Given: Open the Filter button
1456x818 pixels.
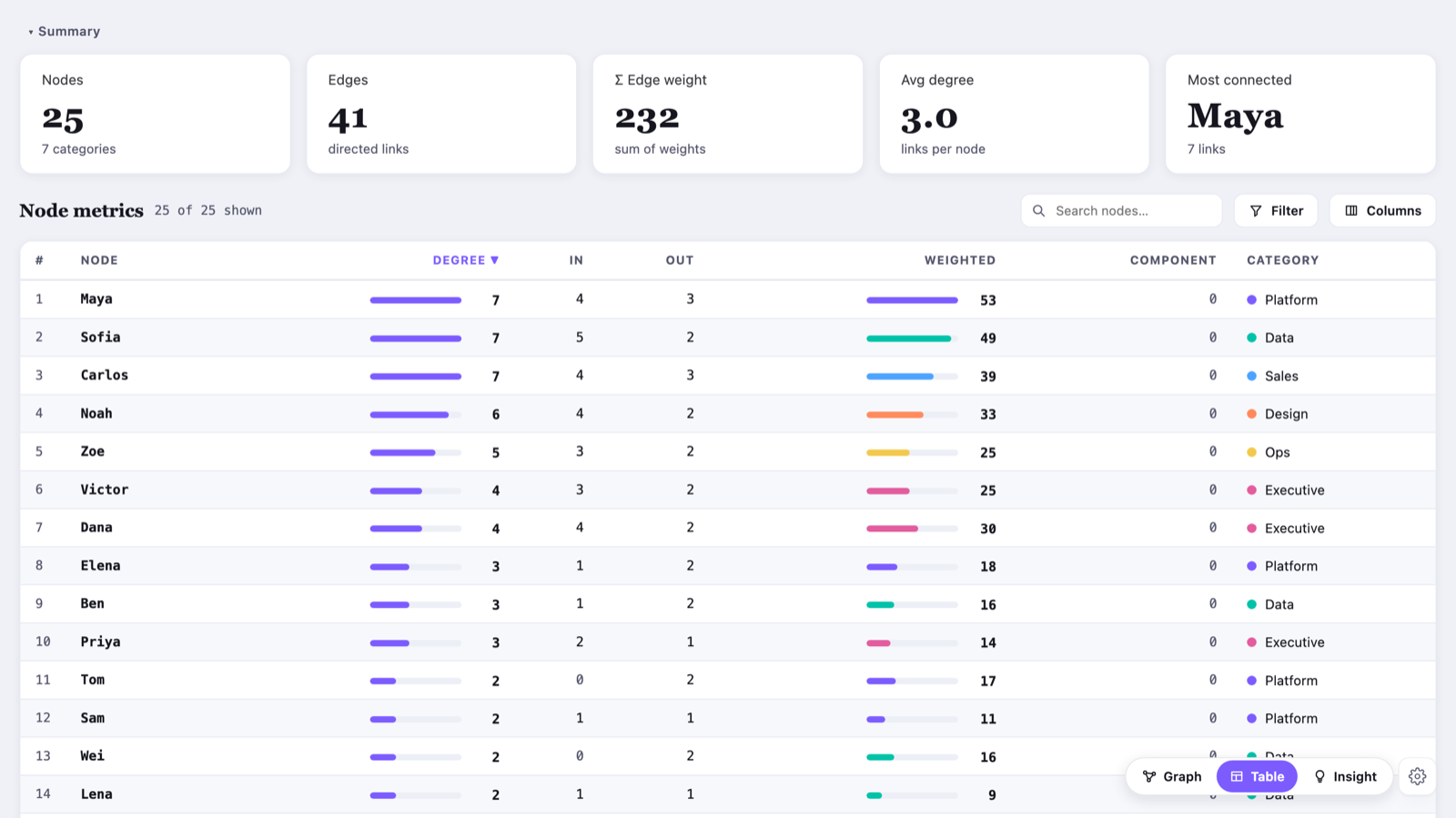Looking at the screenshot, I should (1276, 210).
